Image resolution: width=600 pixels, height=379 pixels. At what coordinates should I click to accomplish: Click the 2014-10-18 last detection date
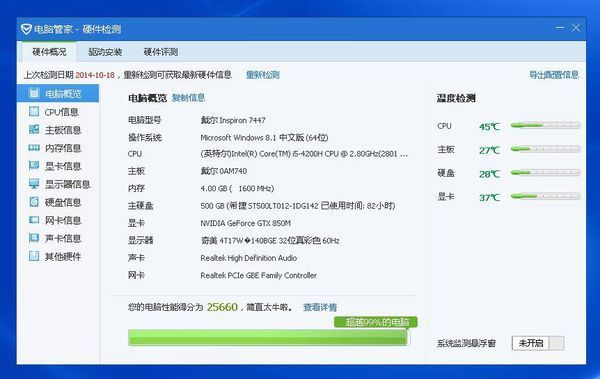(x=95, y=75)
